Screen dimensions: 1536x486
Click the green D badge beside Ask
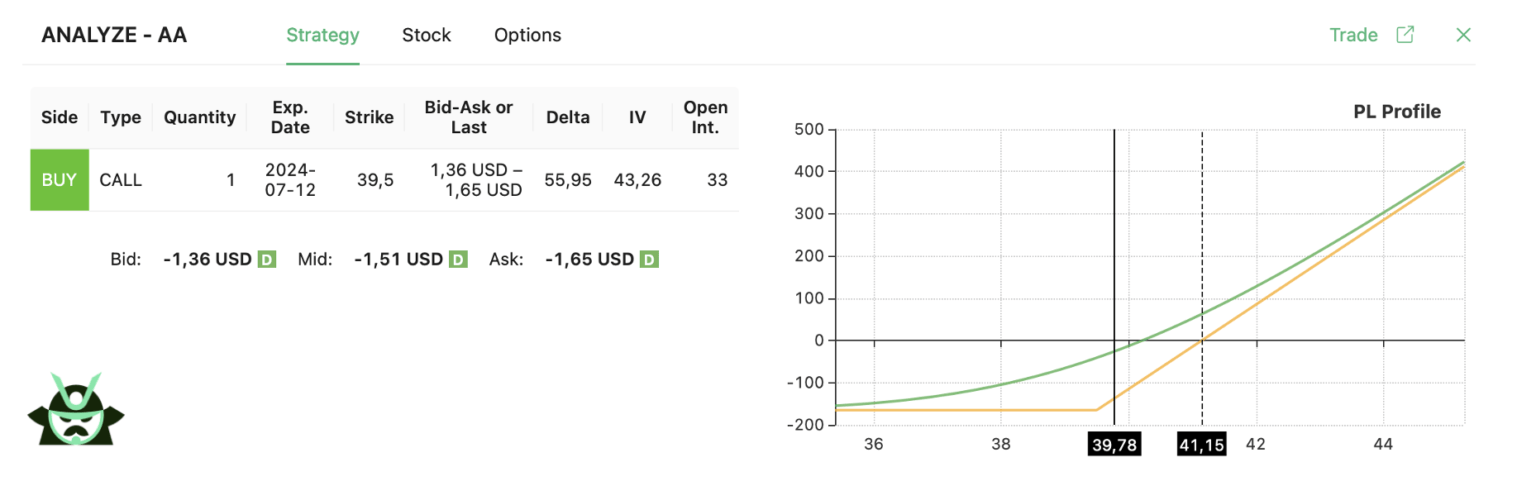(649, 260)
